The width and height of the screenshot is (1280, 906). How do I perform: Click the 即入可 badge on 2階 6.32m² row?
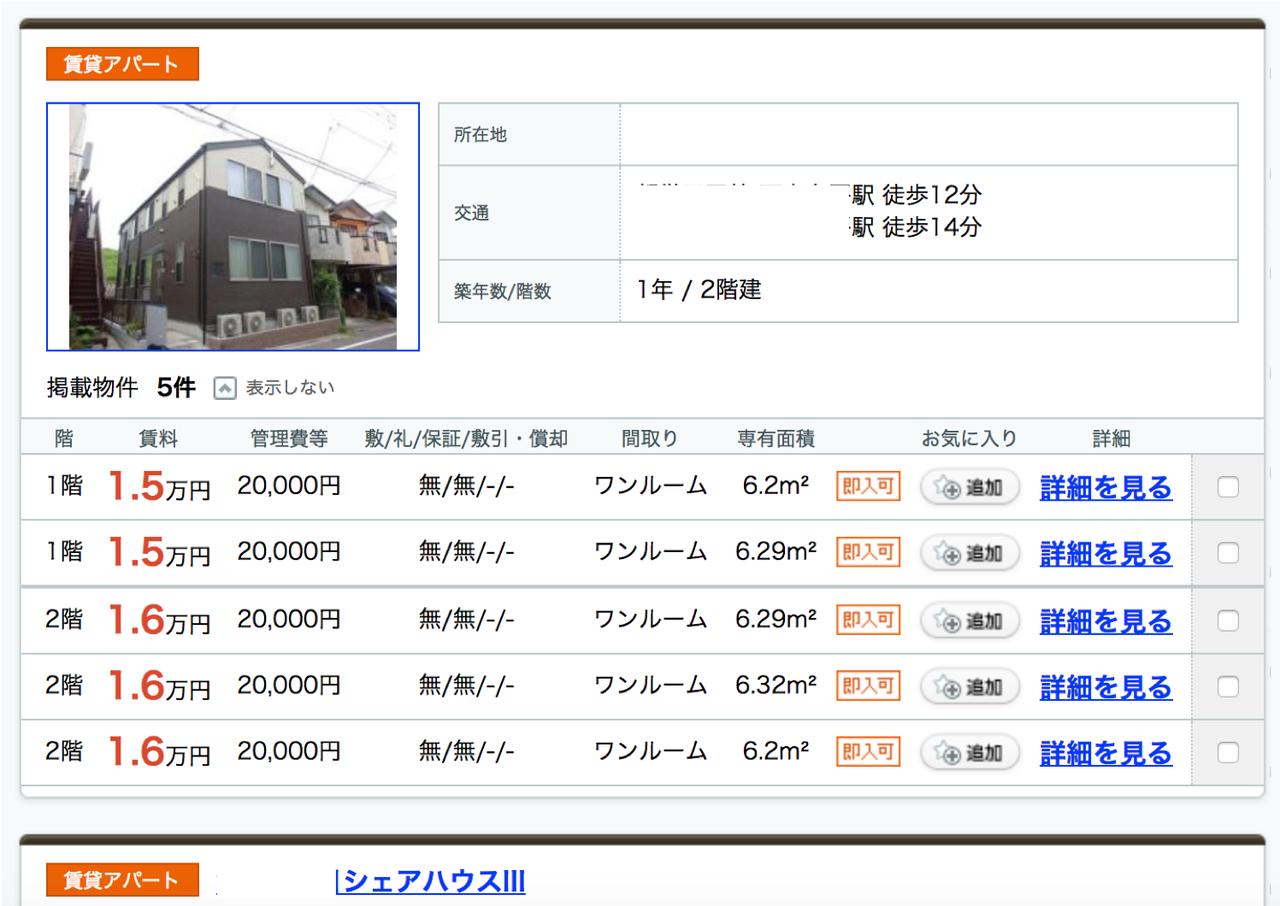click(868, 686)
